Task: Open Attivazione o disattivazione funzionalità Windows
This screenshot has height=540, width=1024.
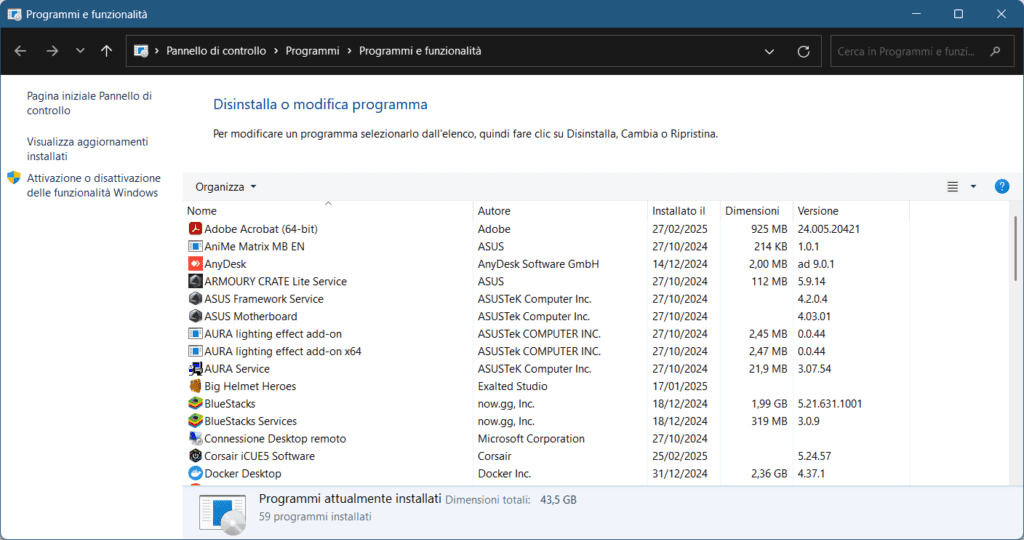Action: coord(93,185)
